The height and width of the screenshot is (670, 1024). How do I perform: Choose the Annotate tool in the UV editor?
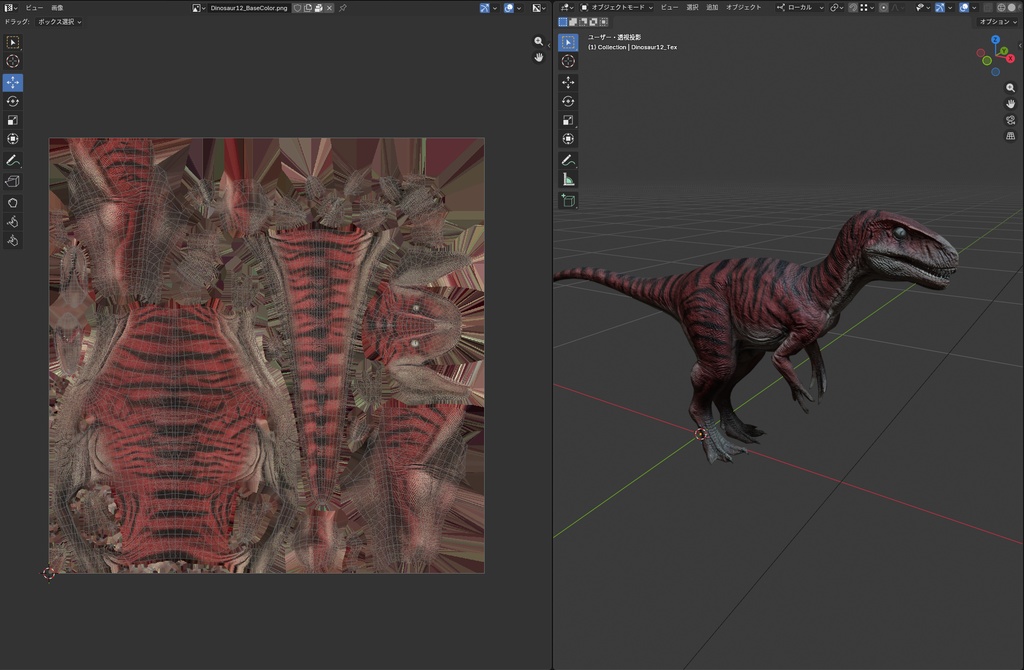(x=12, y=161)
